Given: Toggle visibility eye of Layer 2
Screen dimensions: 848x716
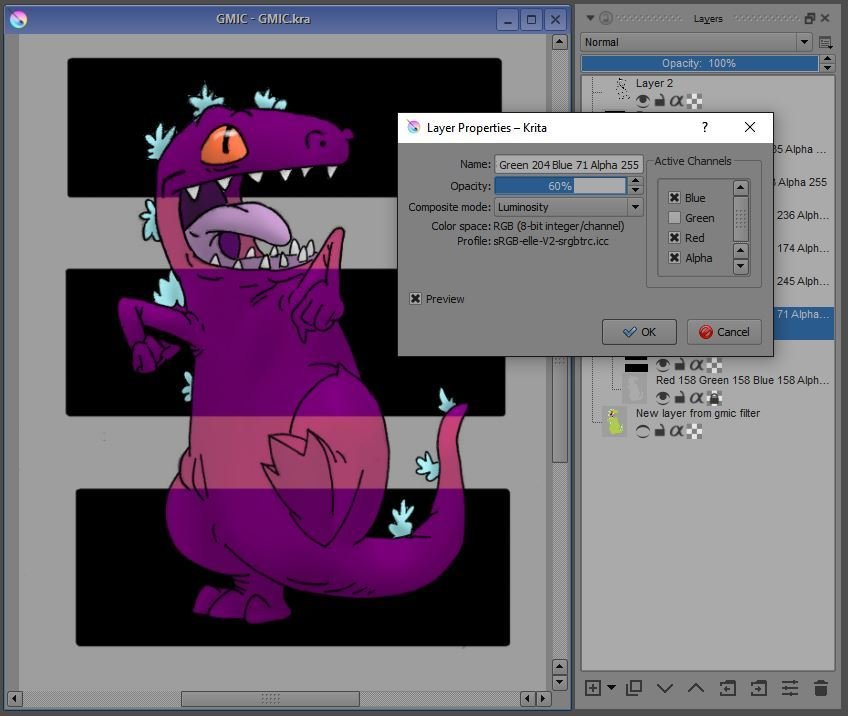Looking at the screenshot, I should tap(642, 101).
